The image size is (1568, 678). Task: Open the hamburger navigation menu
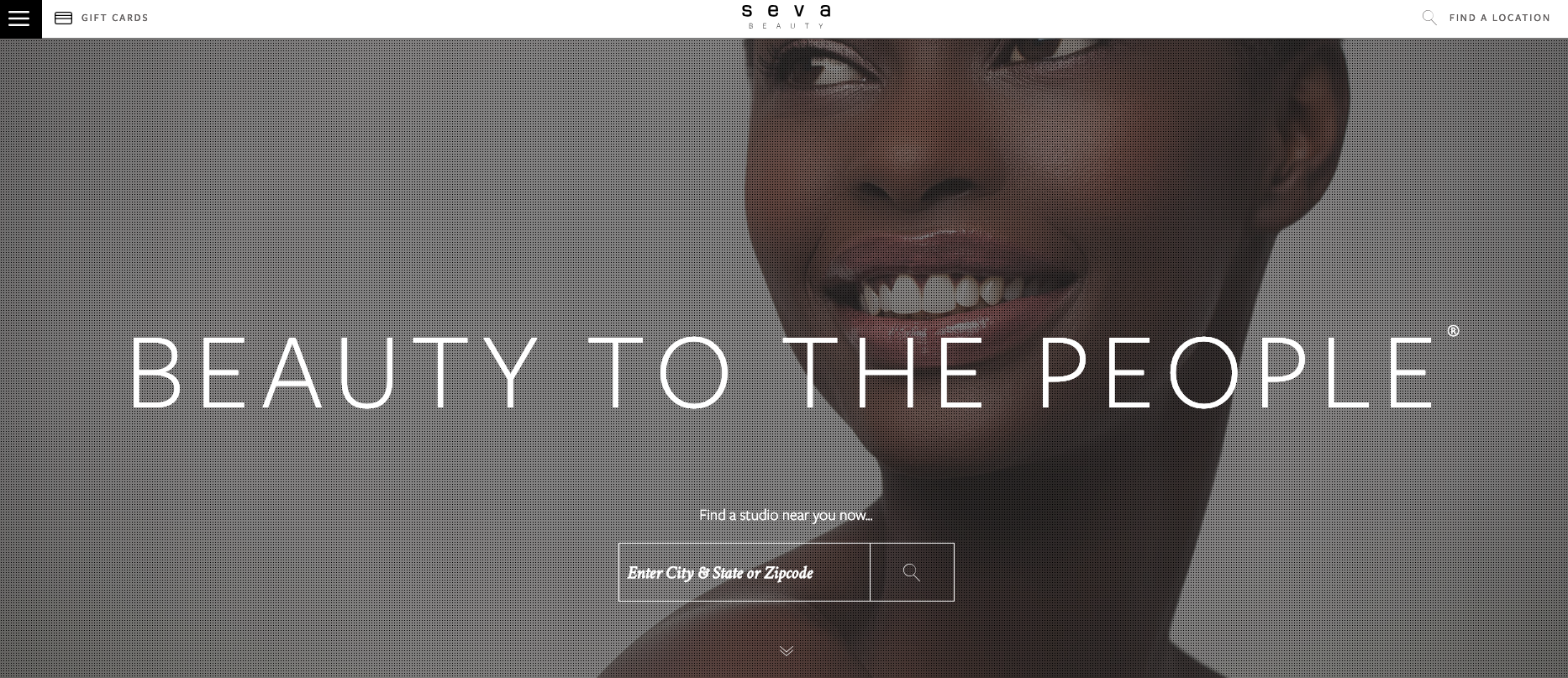(x=19, y=18)
